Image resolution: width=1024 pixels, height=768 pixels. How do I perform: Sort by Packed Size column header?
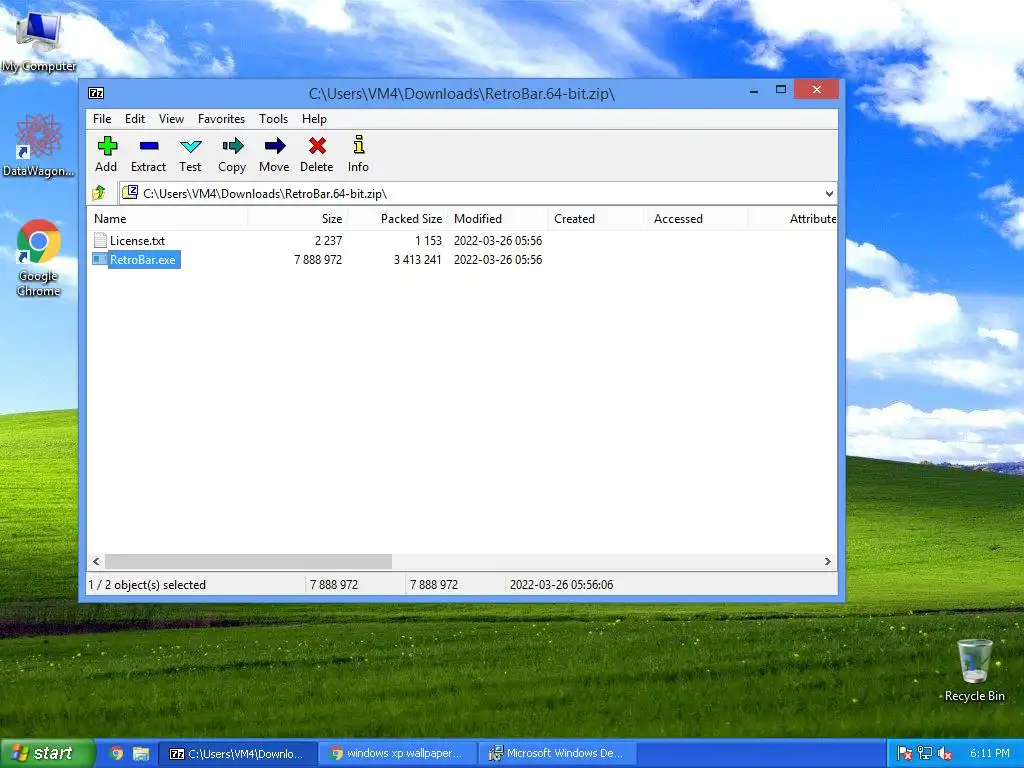pos(398,219)
